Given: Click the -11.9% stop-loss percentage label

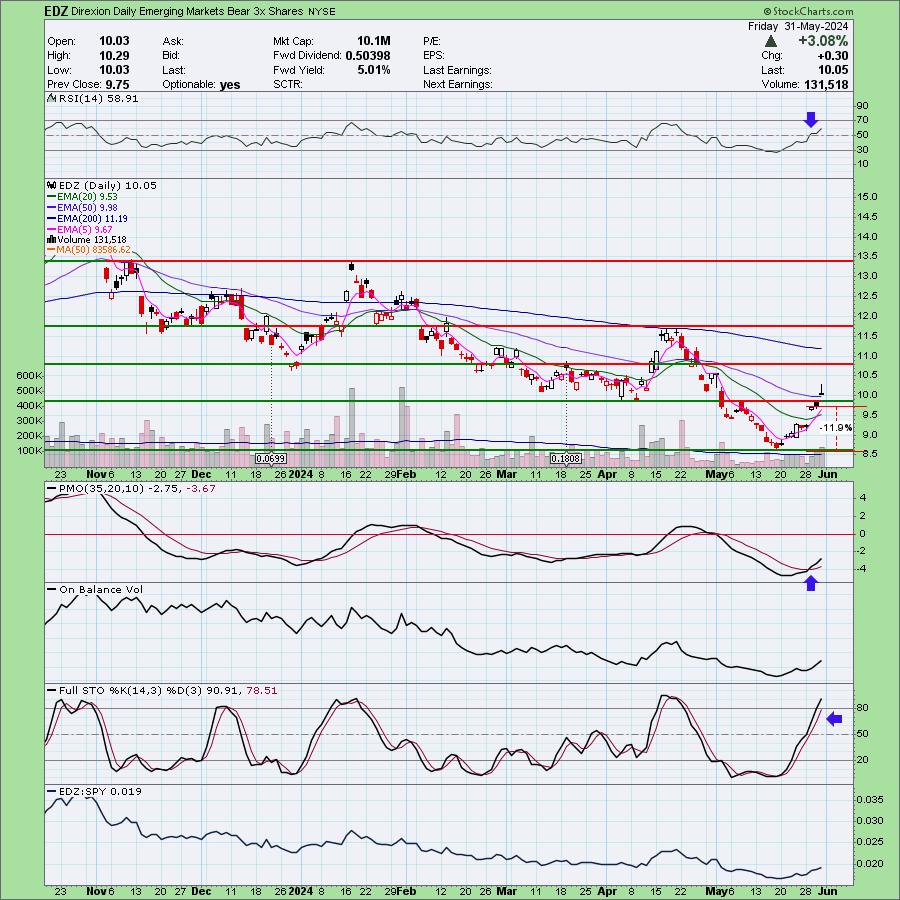Looking at the screenshot, I should pyautogui.click(x=836, y=428).
